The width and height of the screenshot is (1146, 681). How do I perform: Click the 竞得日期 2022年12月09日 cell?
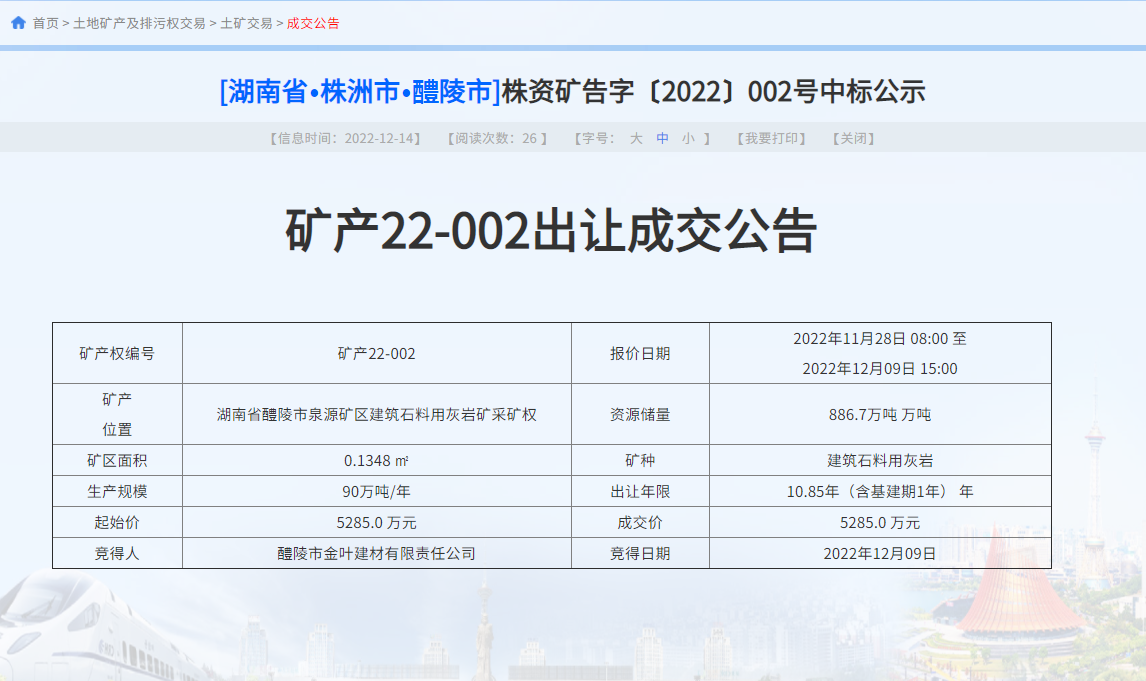pos(880,553)
